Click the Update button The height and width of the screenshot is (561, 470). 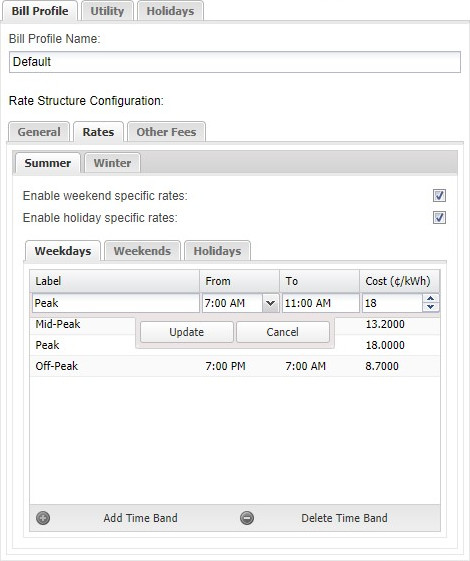187,332
